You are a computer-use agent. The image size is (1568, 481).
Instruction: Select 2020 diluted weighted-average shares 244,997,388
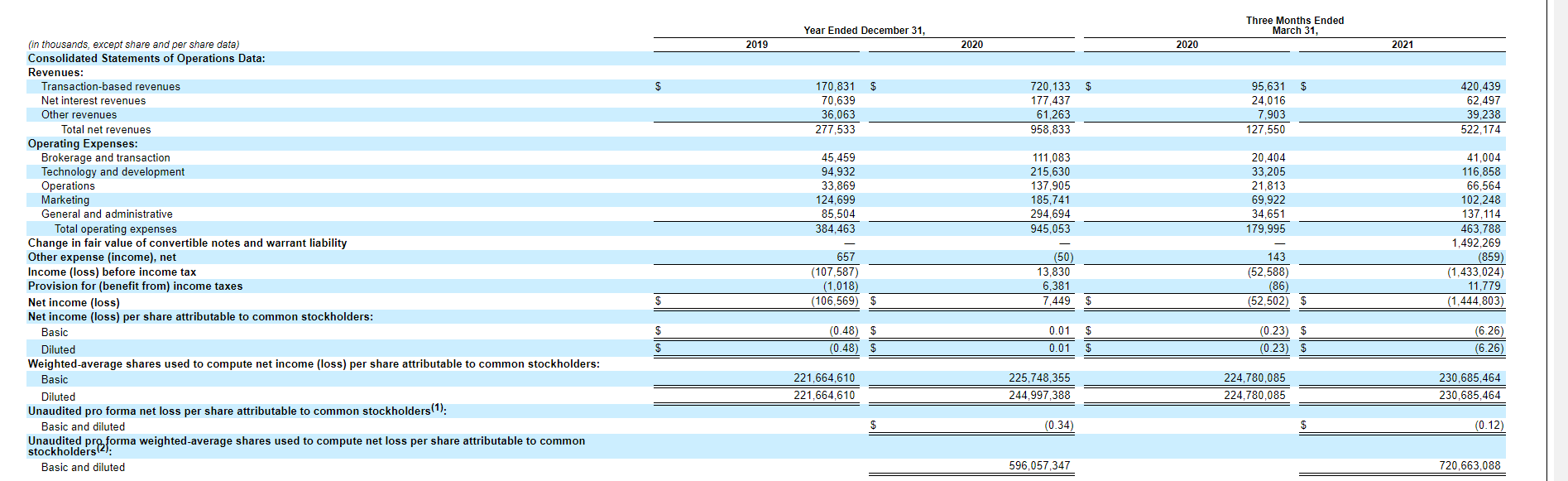point(1039,396)
